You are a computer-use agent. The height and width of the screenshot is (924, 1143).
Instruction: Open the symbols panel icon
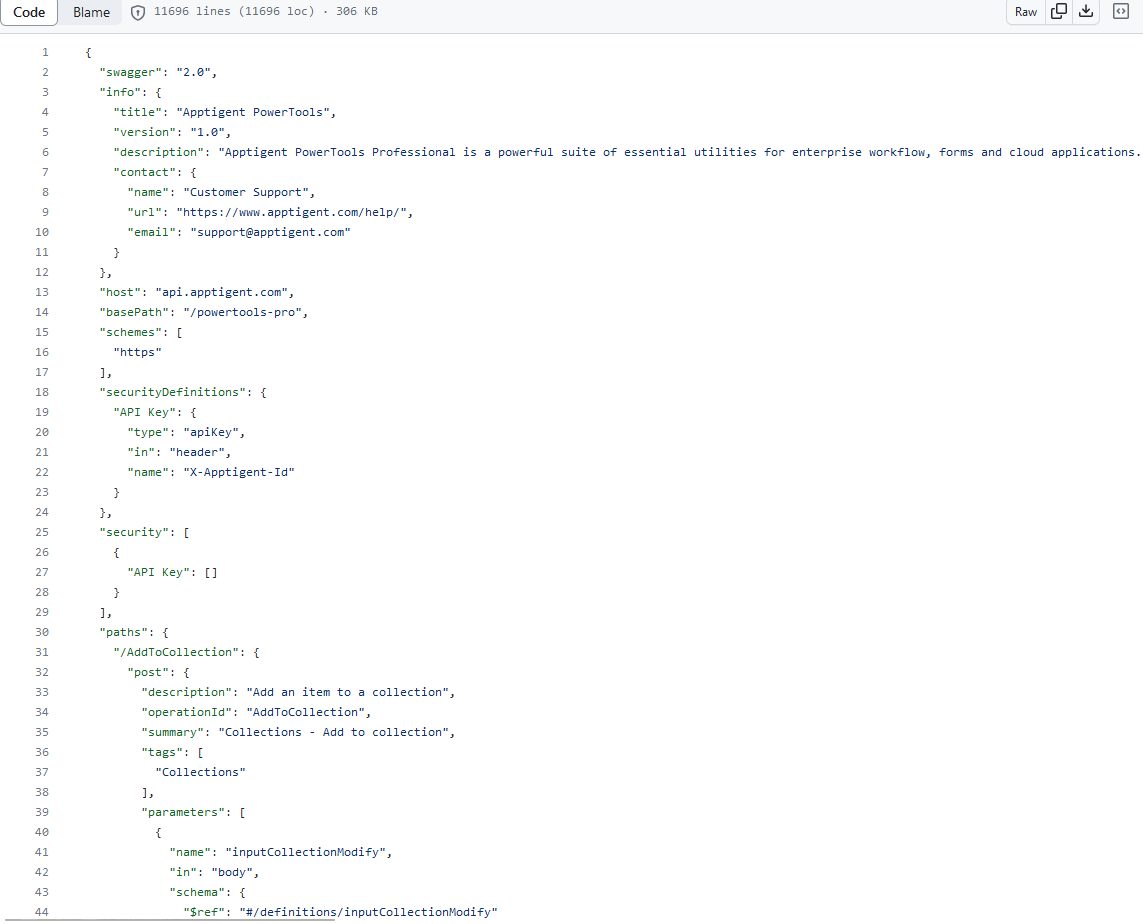pyautogui.click(x=1120, y=12)
